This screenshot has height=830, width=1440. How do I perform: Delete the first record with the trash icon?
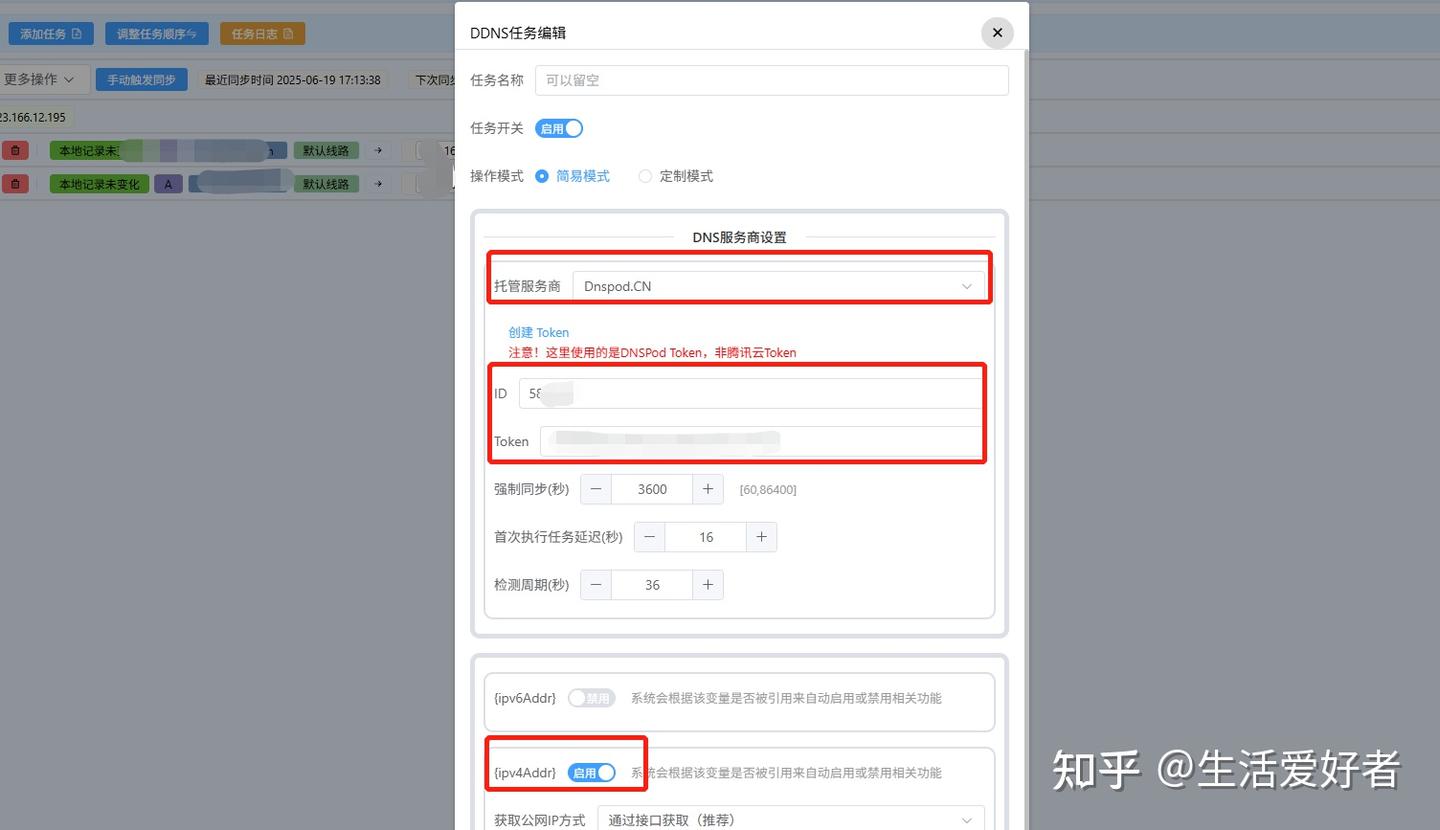click(15, 149)
